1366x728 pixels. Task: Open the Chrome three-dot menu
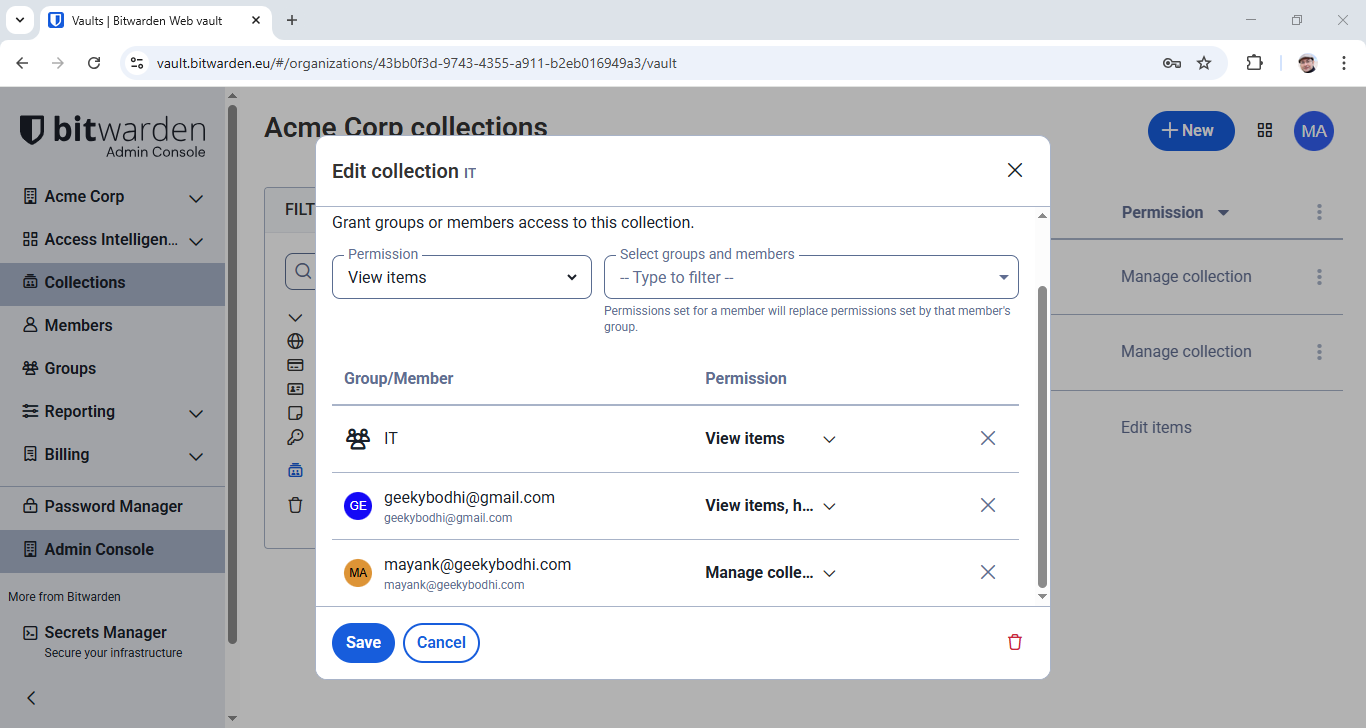coord(1344,63)
